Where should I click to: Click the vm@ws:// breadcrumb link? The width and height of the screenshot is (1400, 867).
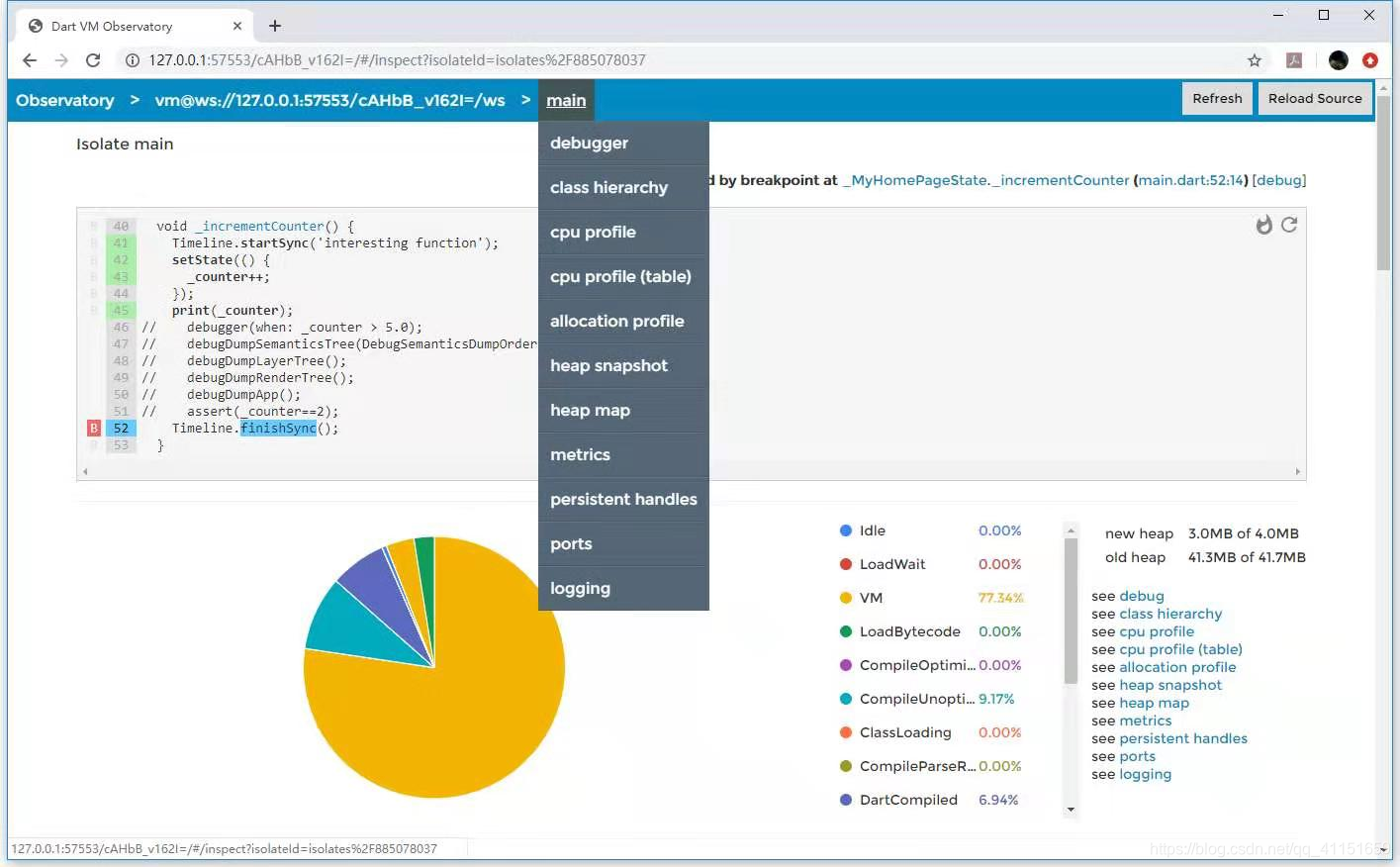click(x=330, y=100)
